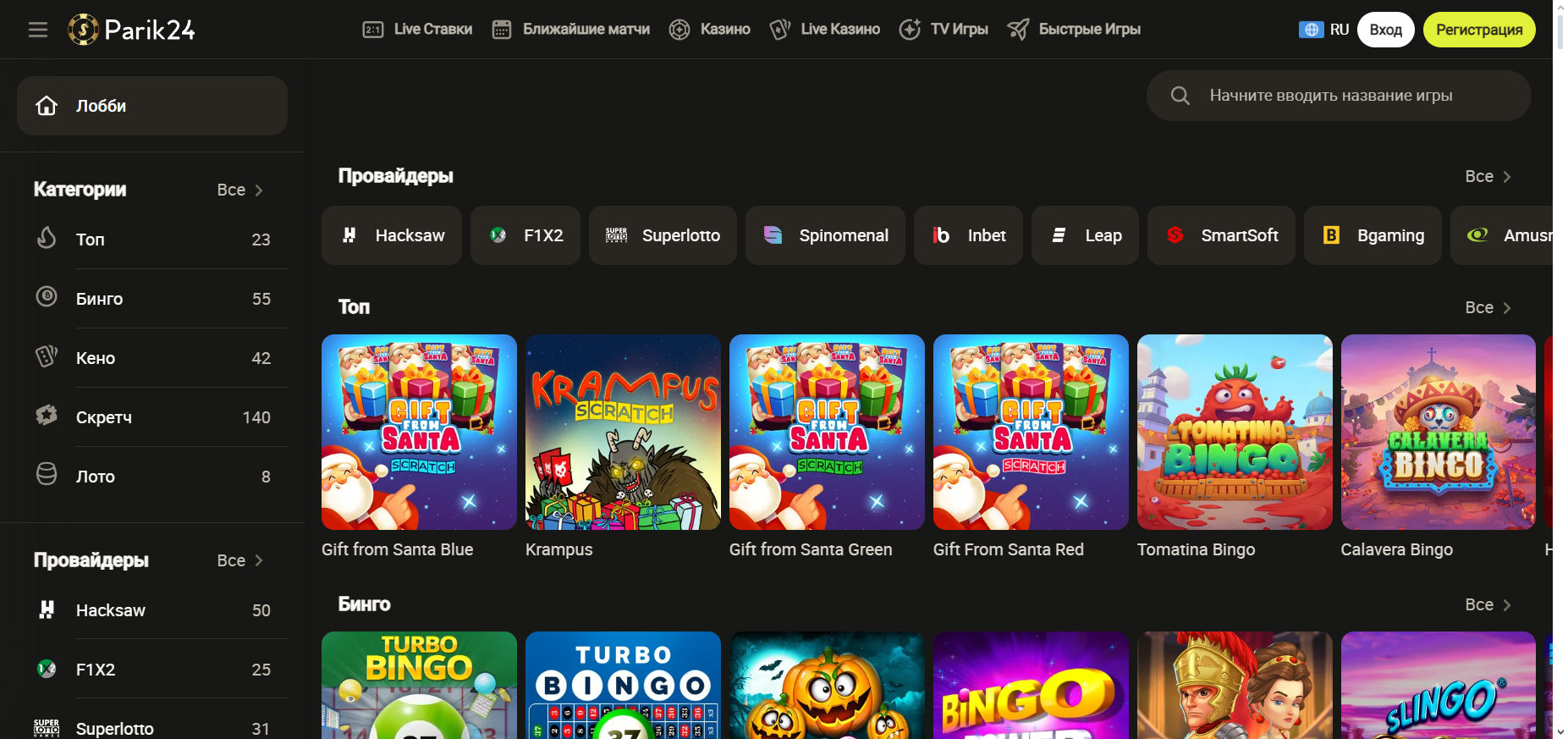This screenshot has width=1568, height=739.
Task: Click the language globe flag icon
Action: (1312, 30)
